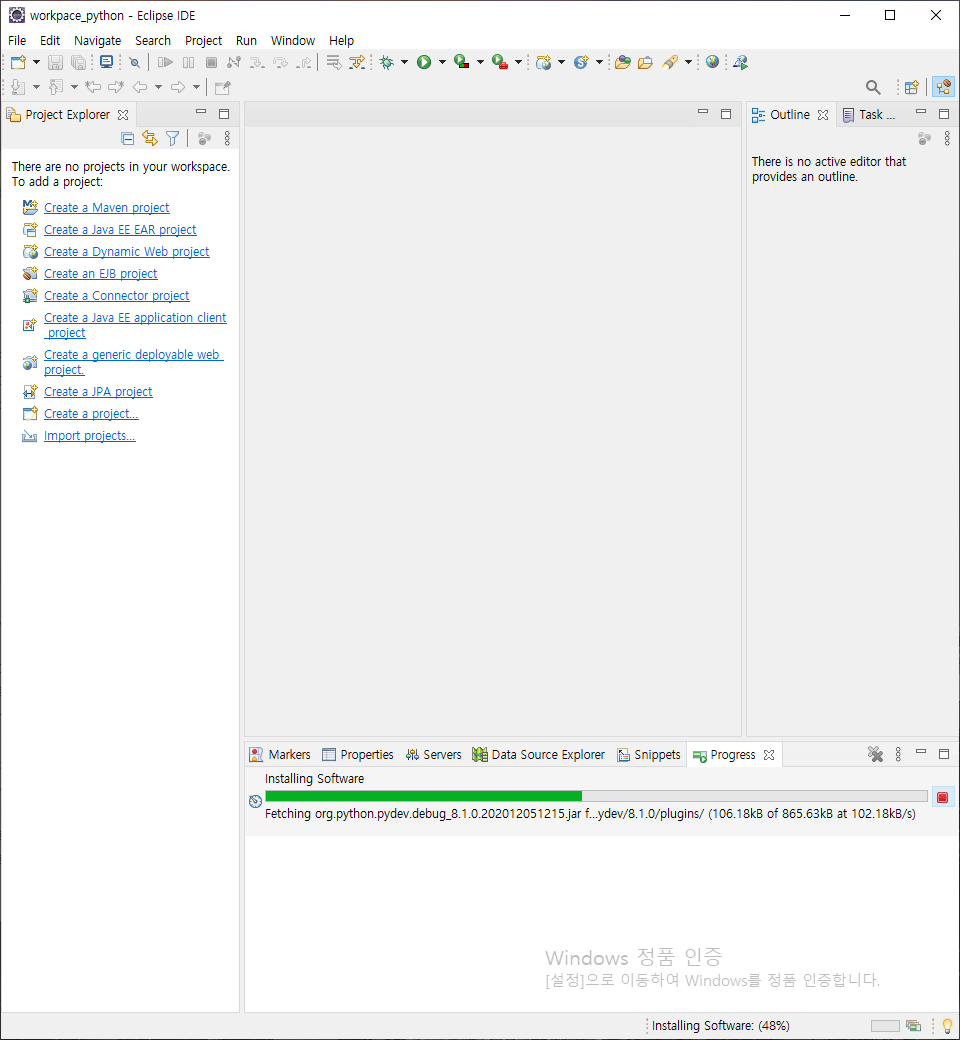The width and height of the screenshot is (960, 1040).
Task: Click the Debug bug icon
Action: [387, 62]
